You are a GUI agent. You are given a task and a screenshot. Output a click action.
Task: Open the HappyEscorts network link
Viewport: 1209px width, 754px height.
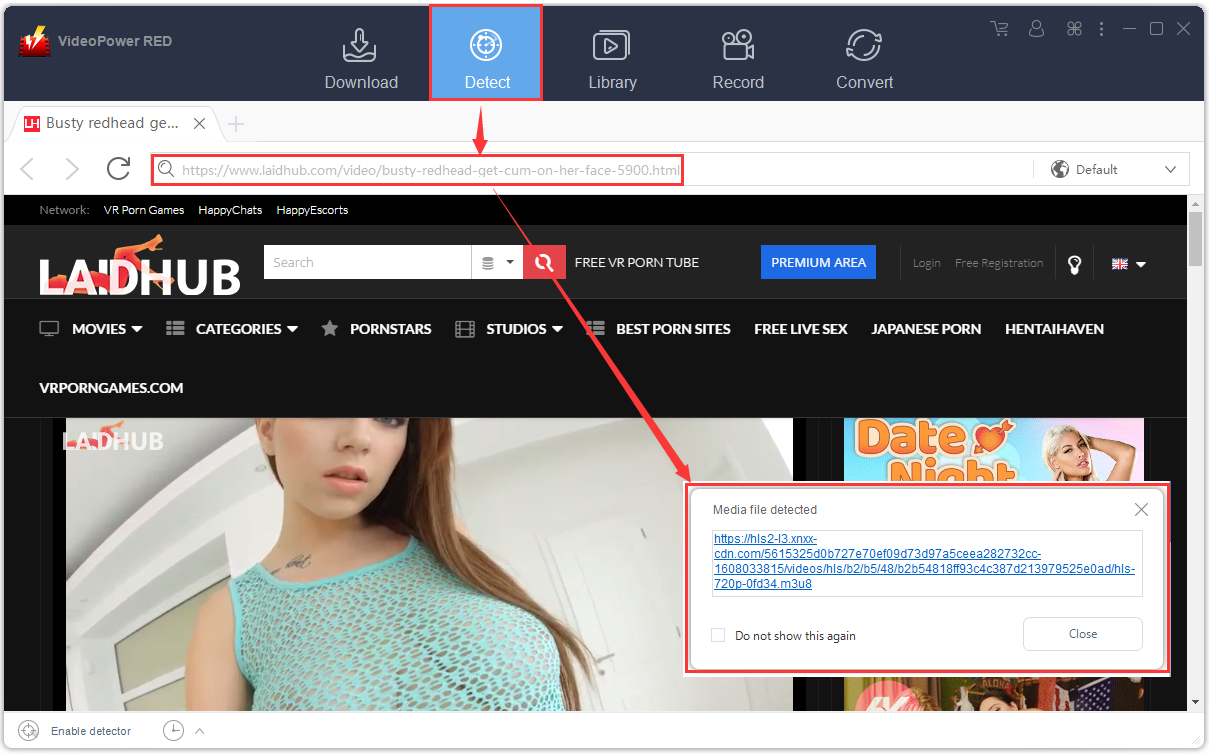point(312,210)
